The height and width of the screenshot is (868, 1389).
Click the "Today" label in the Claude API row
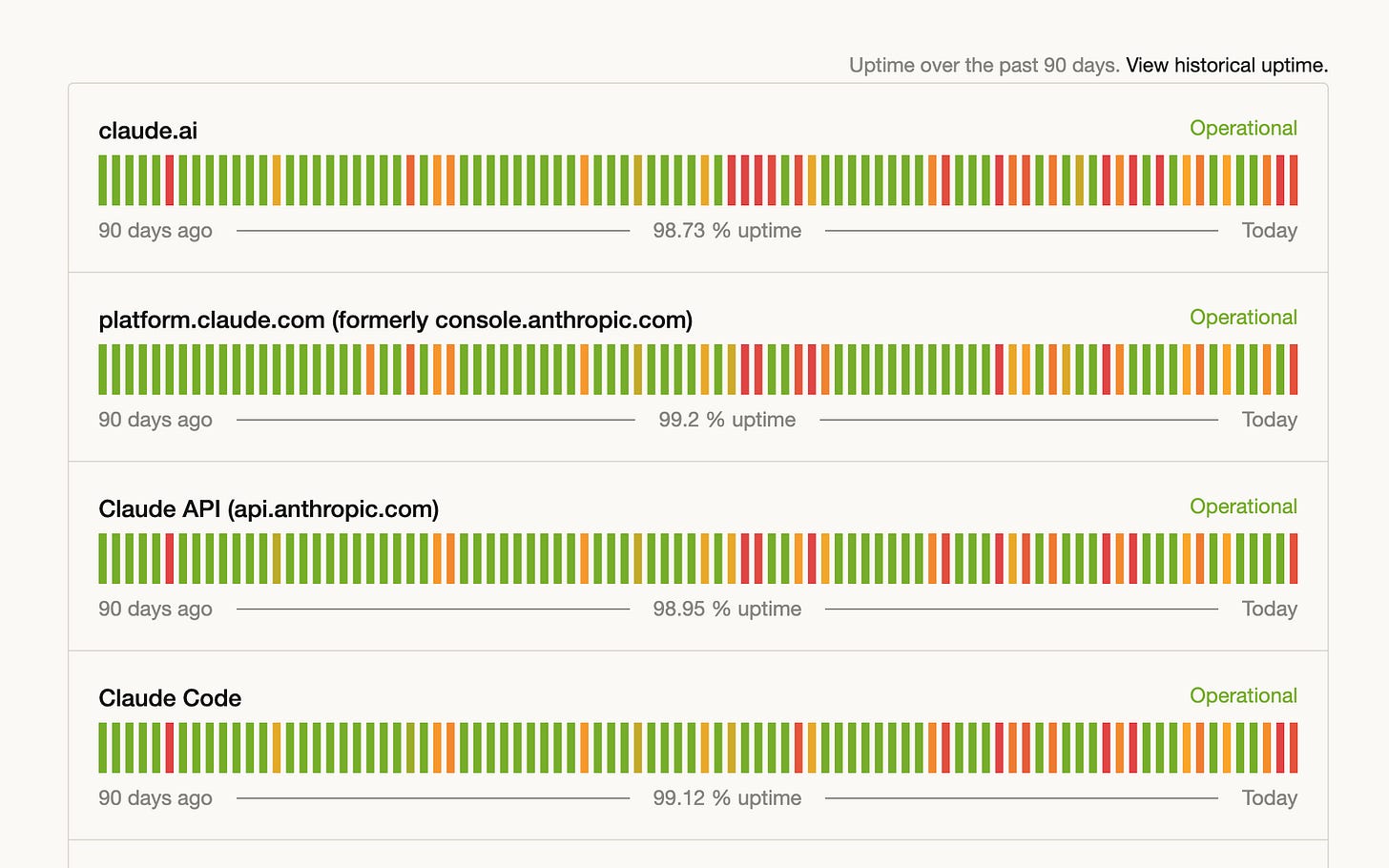[x=1270, y=609]
